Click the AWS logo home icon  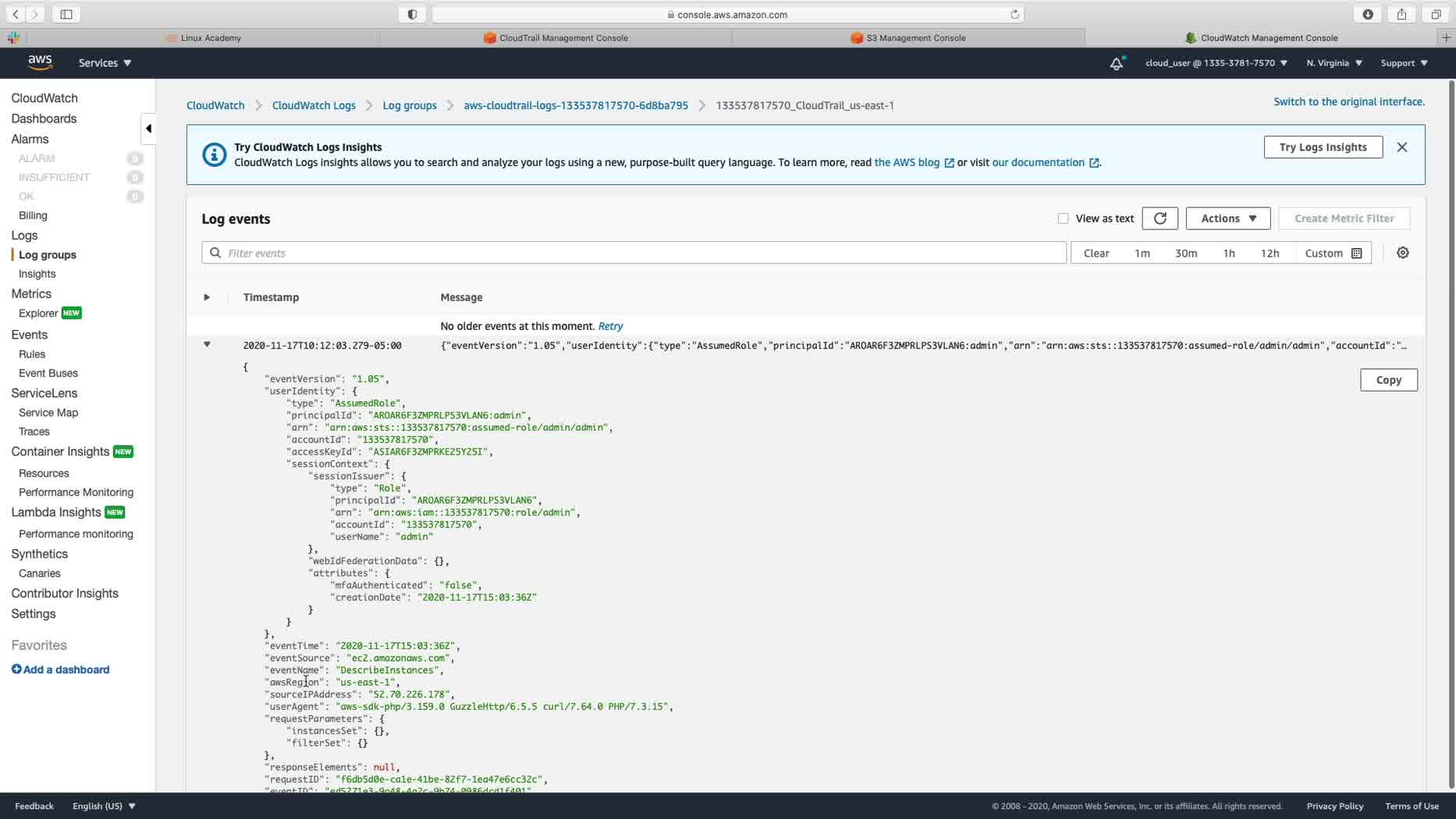pos(40,62)
